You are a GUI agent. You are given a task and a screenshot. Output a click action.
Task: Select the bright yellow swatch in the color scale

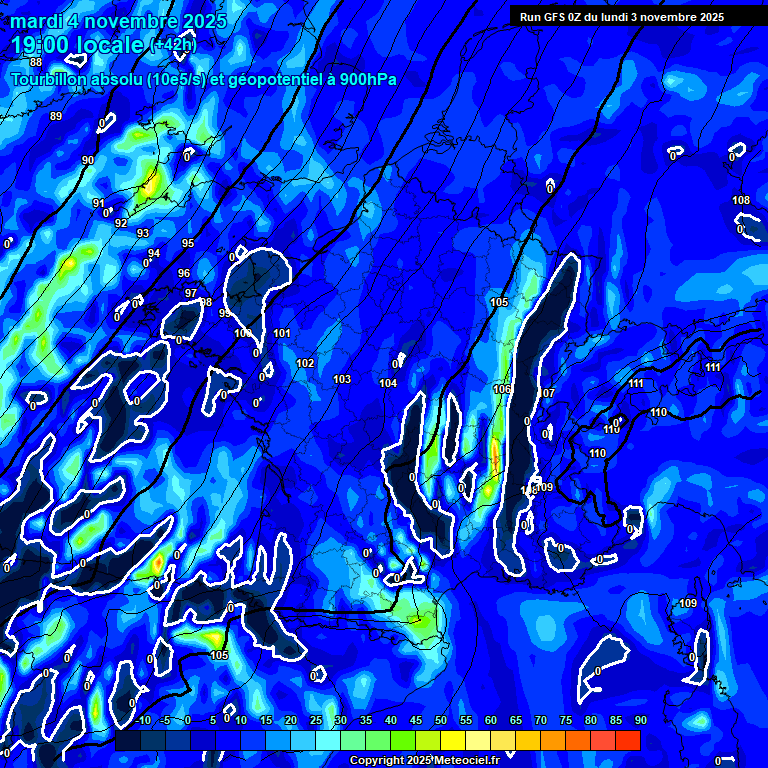pyautogui.click(x=453, y=741)
